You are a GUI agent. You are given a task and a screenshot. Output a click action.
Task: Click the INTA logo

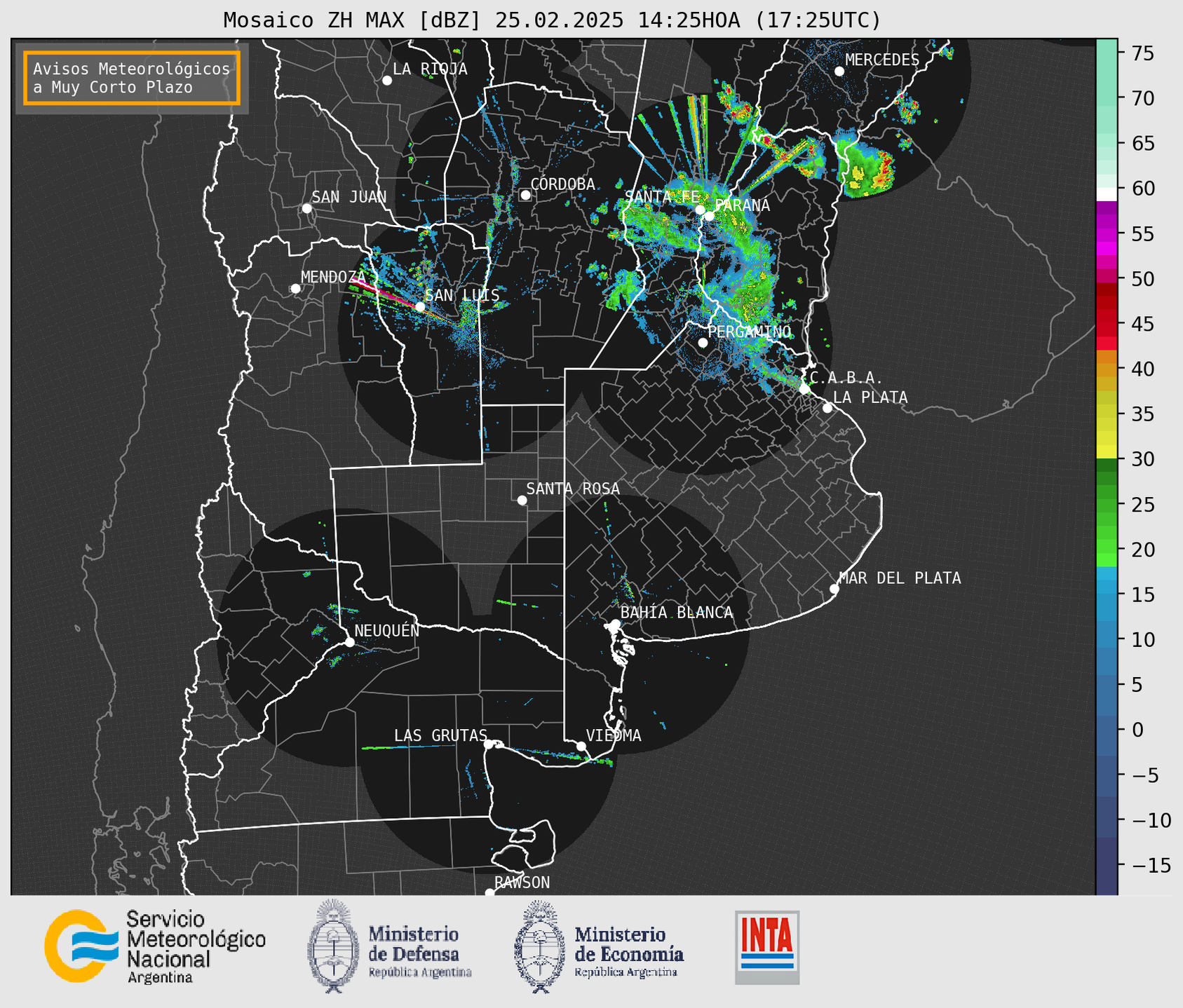767,947
